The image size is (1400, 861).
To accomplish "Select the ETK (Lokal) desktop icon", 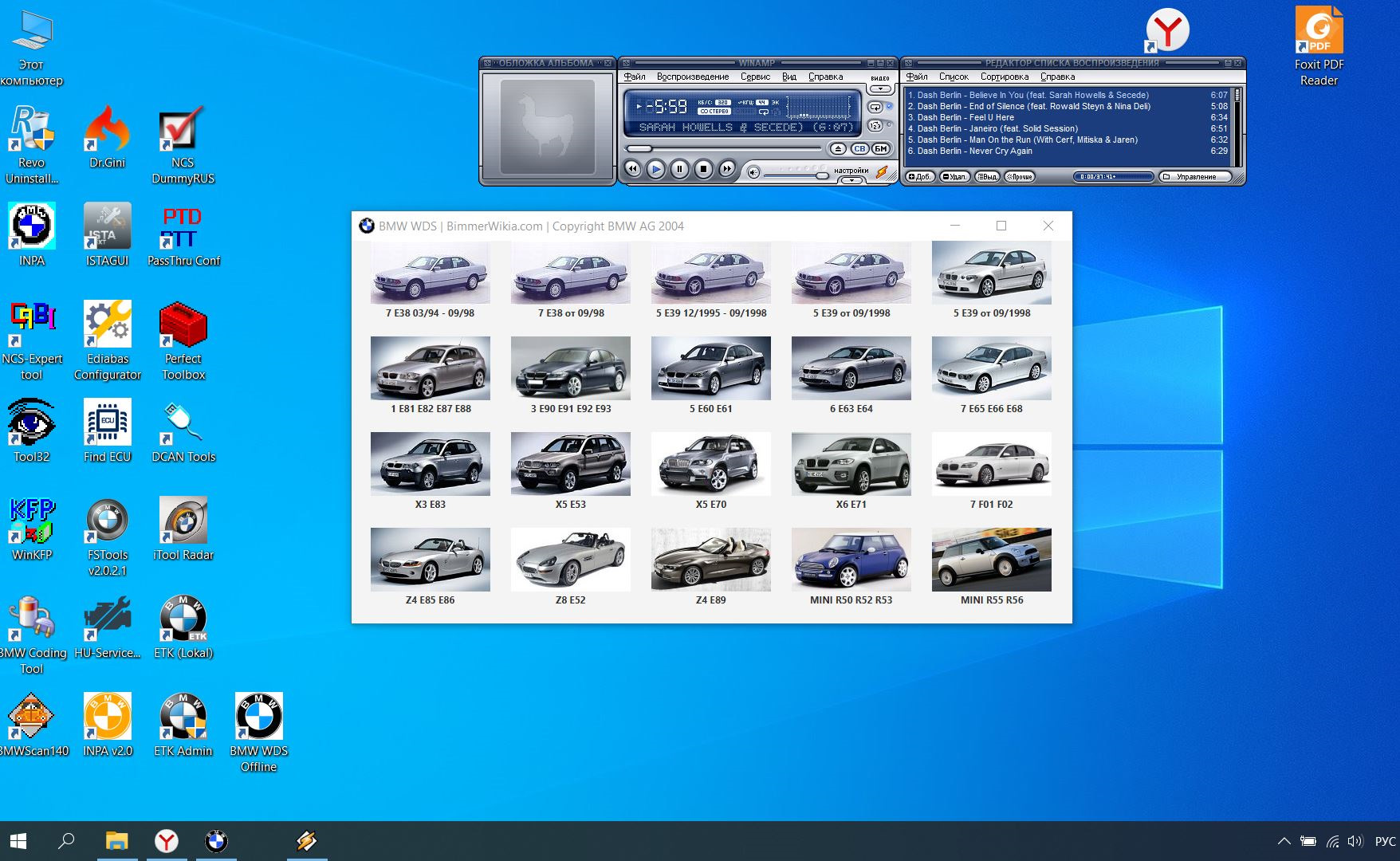I will tap(183, 627).
